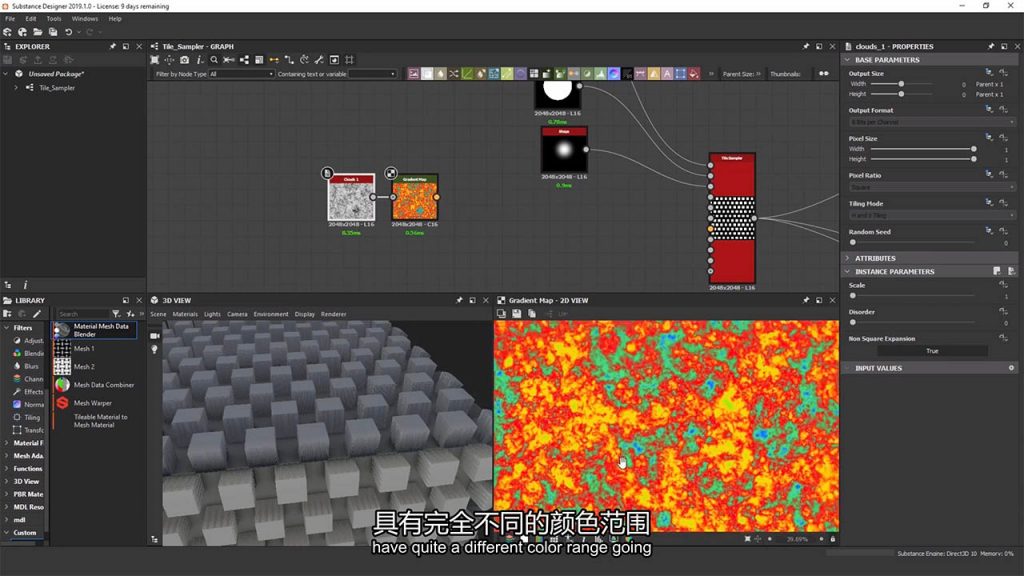Pin the Gradient Map 2D View panel
The width and height of the screenshot is (1024, 576).
click(x=805, y=300)
